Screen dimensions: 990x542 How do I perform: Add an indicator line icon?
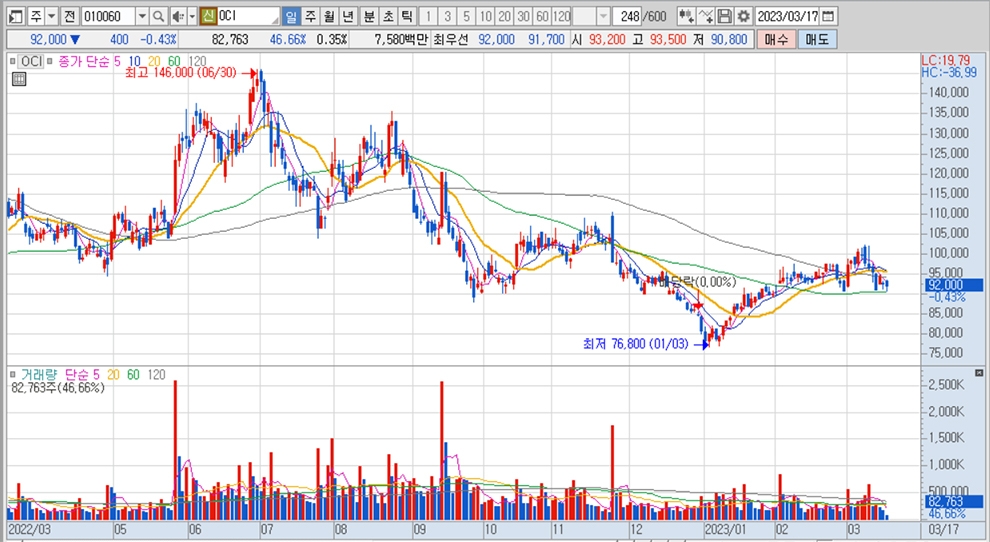click(707, 16)
